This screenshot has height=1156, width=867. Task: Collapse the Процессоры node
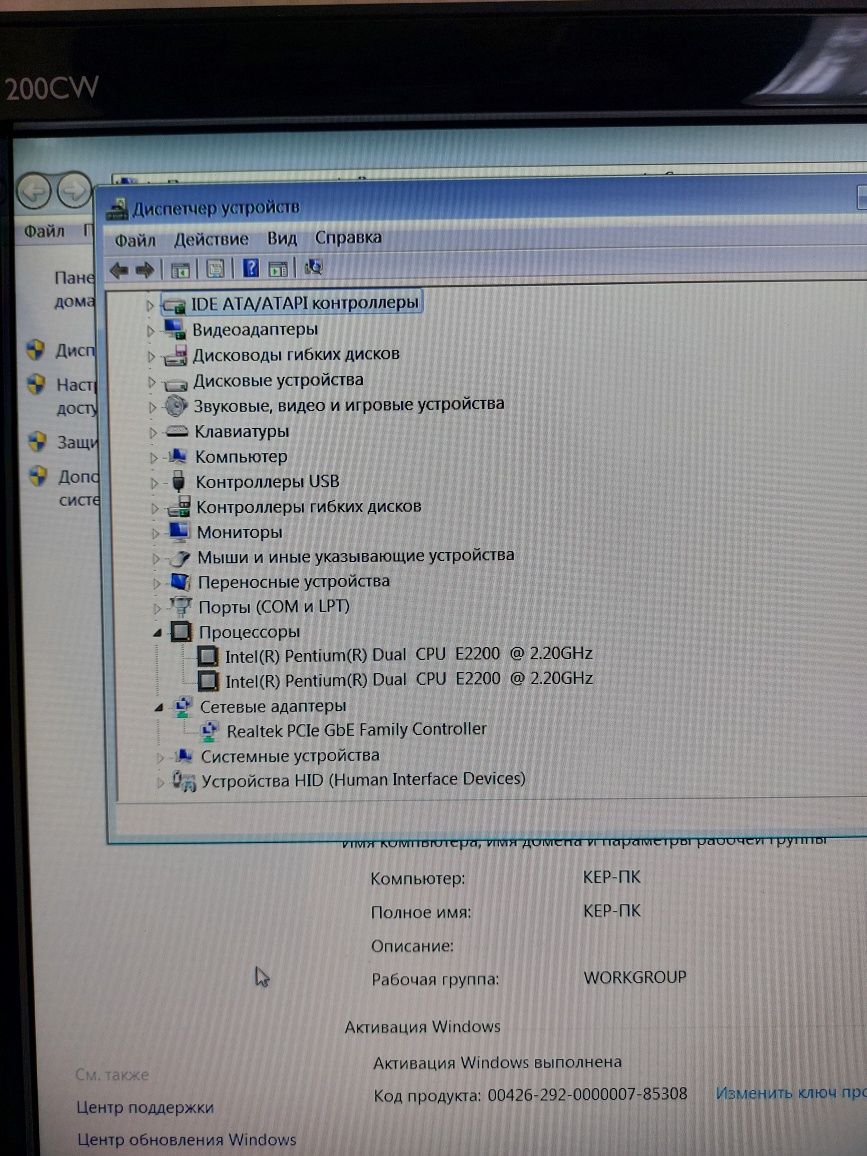pos(157,633)
